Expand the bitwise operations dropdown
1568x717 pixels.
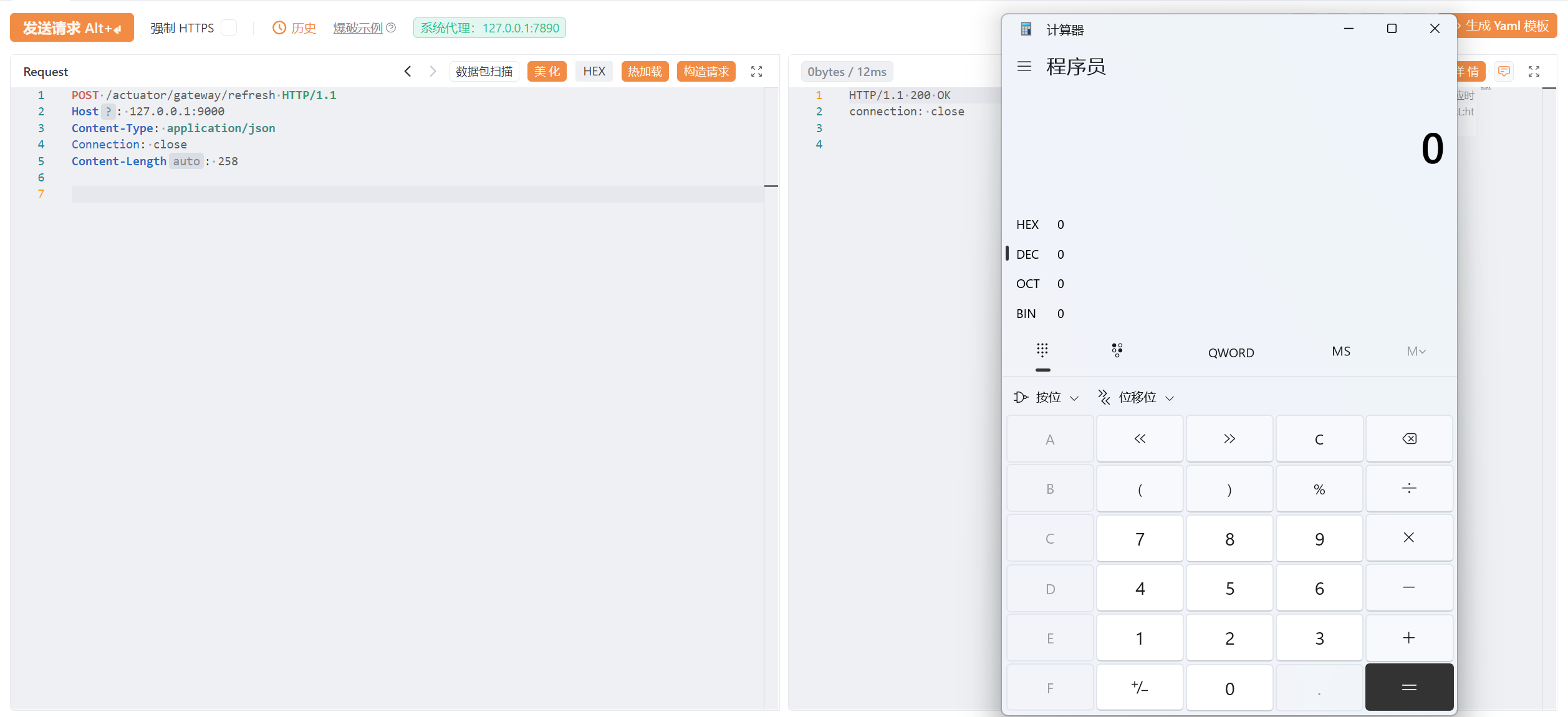1046,397
